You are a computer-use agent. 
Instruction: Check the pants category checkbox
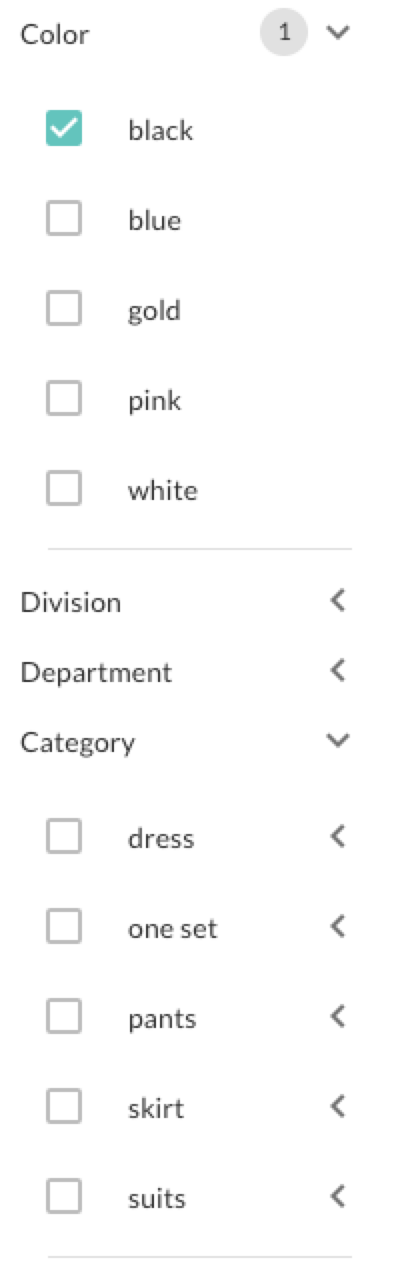click(64, 1016)
